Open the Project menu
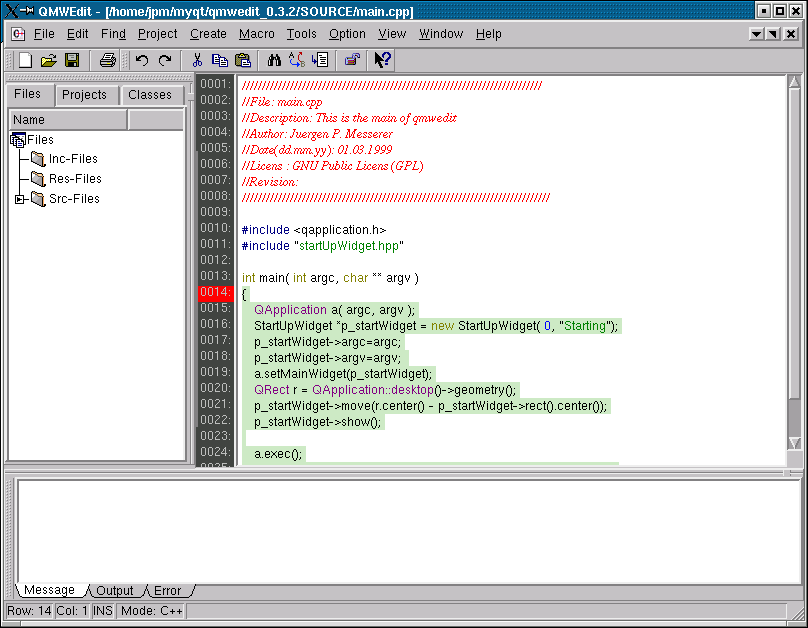Image resolution: width=808 pixels, height=628 pixels. tap(157, 34)
